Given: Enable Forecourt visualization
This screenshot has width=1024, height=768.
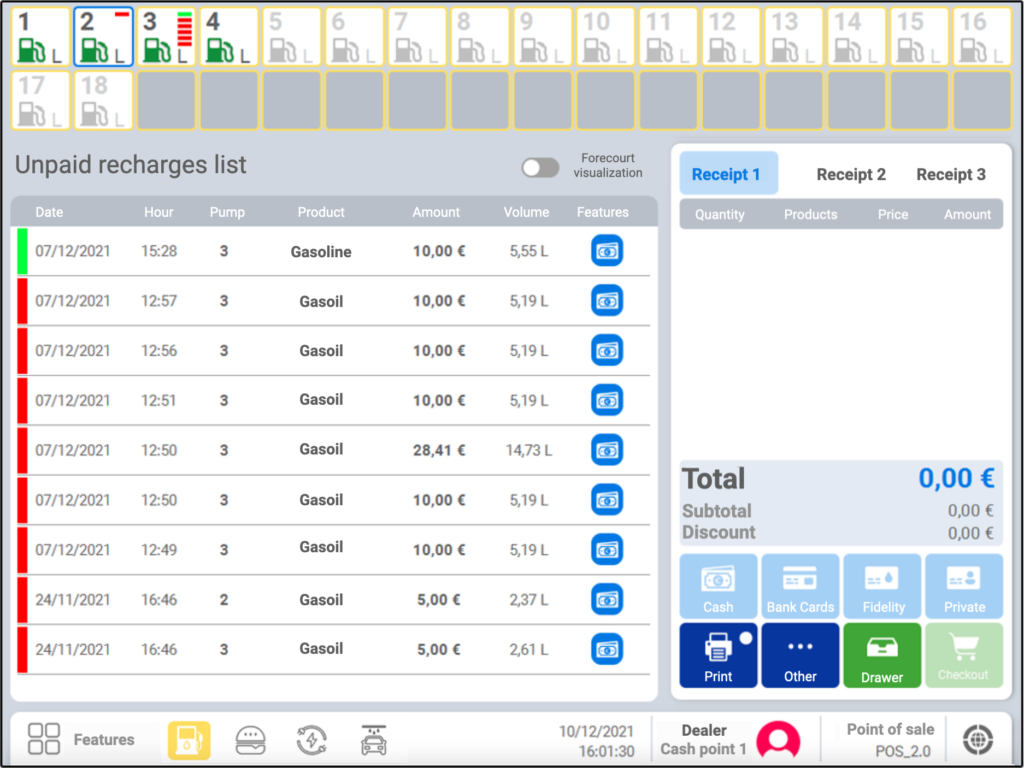Looking at the screenshot, I should click(540, 168).
